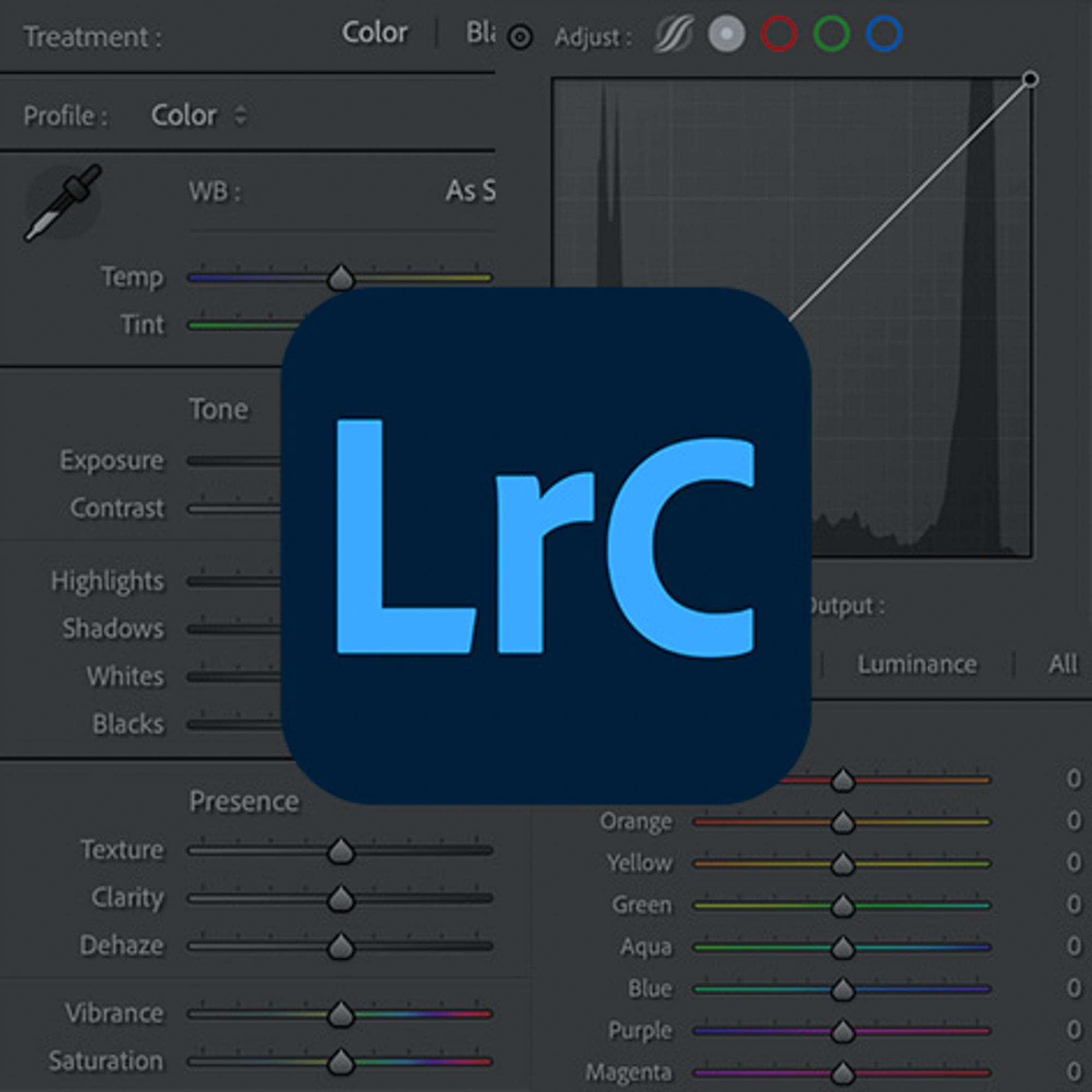Click the Blue hue slider handle
1092x1092 pixels.
[842, 989]
